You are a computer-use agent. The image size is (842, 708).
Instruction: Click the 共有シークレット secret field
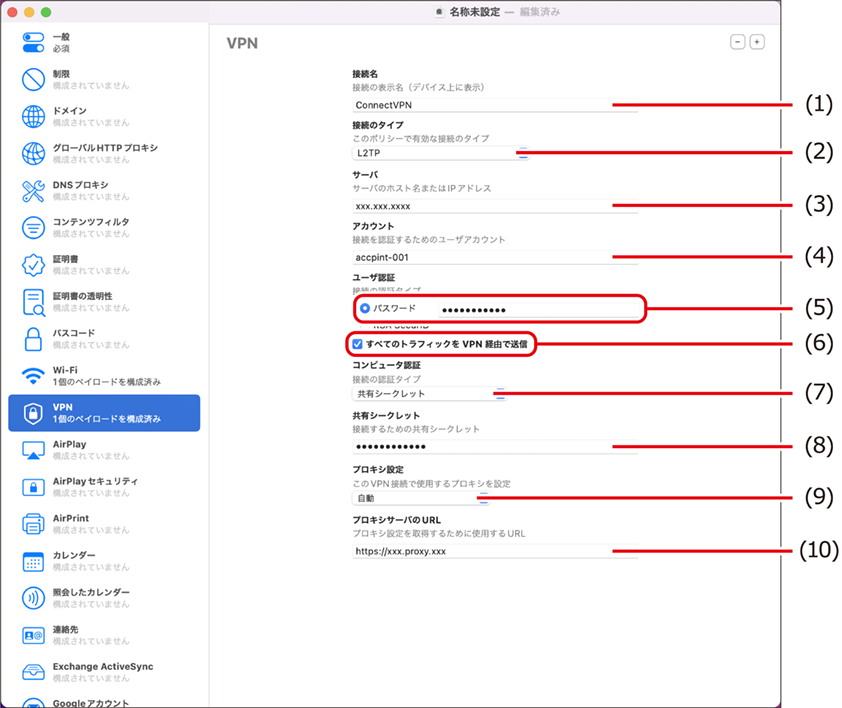point(495,447)
